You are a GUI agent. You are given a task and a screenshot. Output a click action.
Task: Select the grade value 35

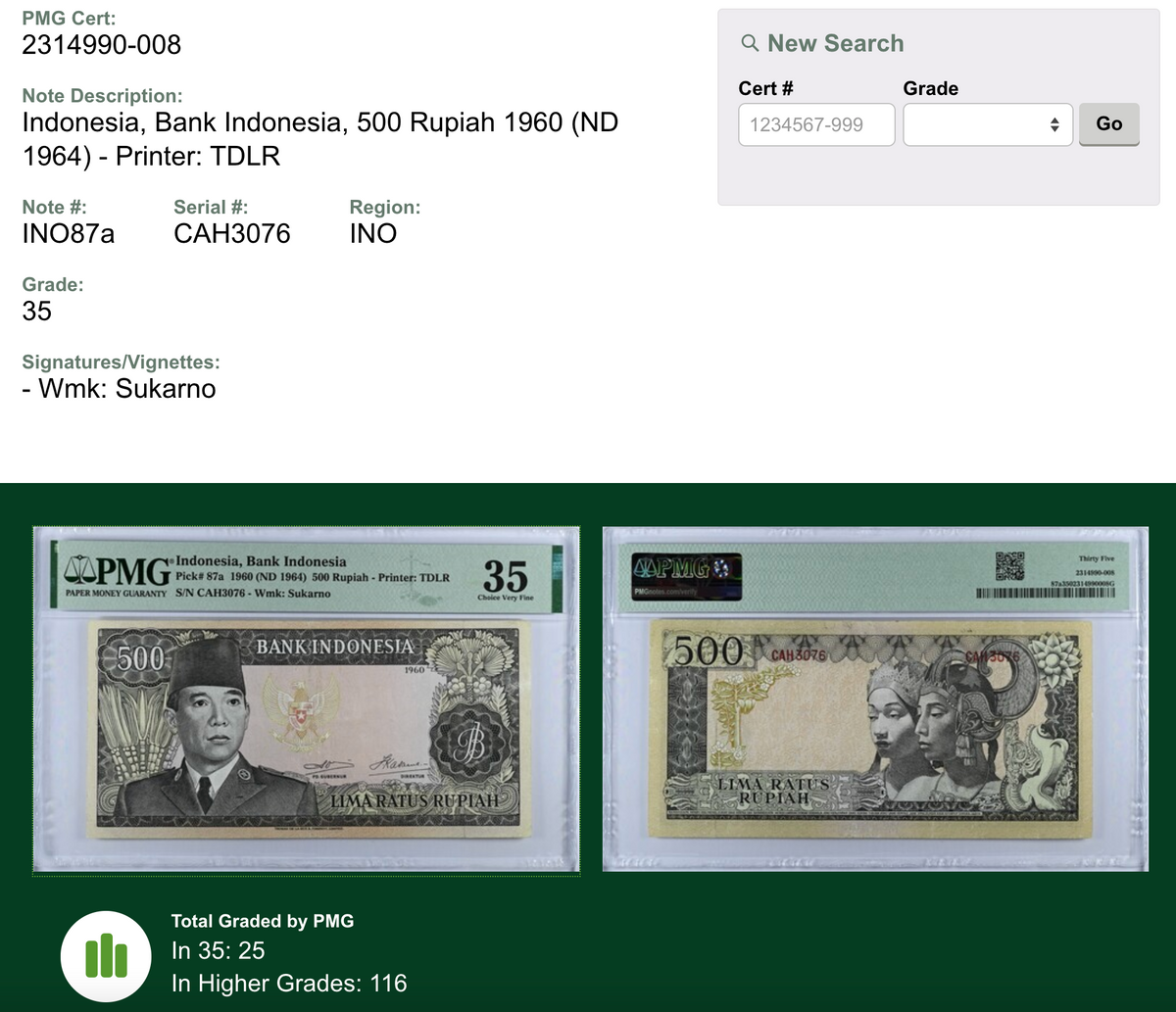pos(36,312)
